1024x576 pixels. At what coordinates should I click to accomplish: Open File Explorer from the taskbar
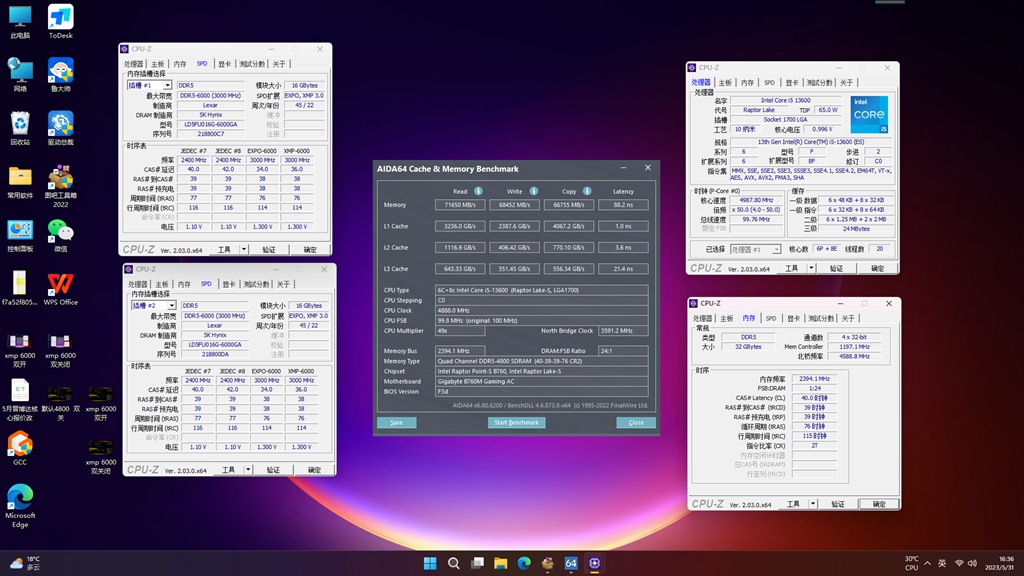[x=499, y=563]
